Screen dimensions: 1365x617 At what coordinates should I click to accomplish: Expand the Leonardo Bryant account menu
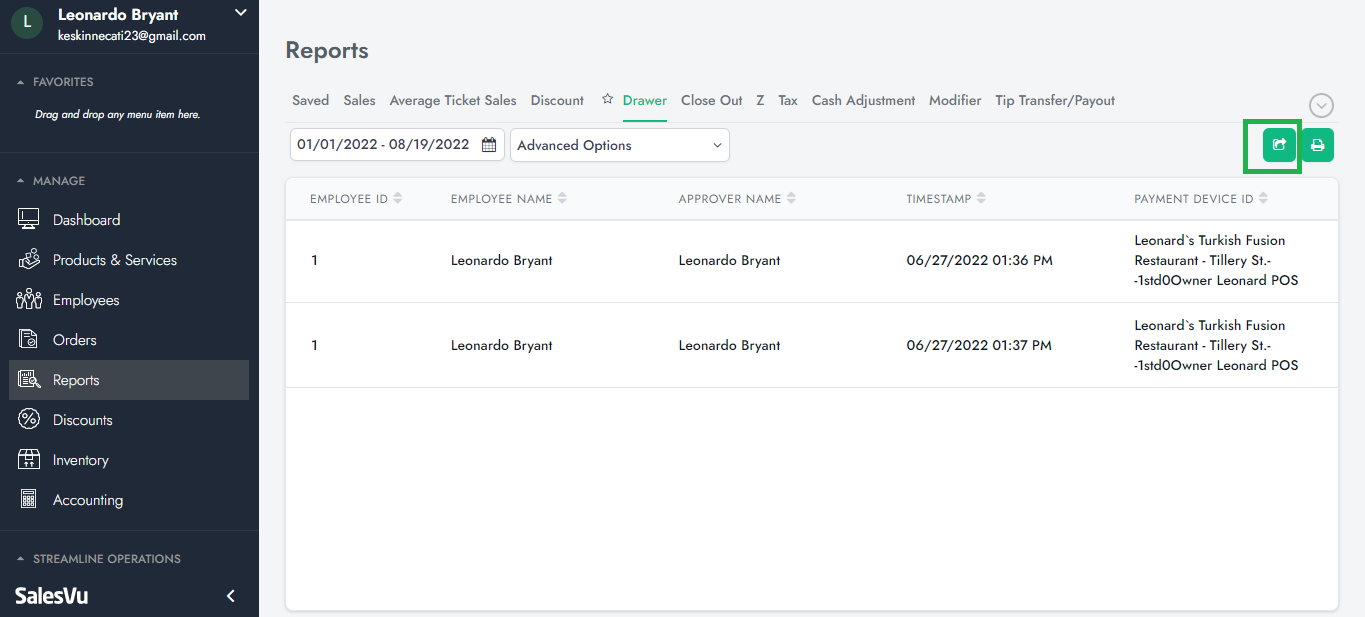tap(240, 13)
